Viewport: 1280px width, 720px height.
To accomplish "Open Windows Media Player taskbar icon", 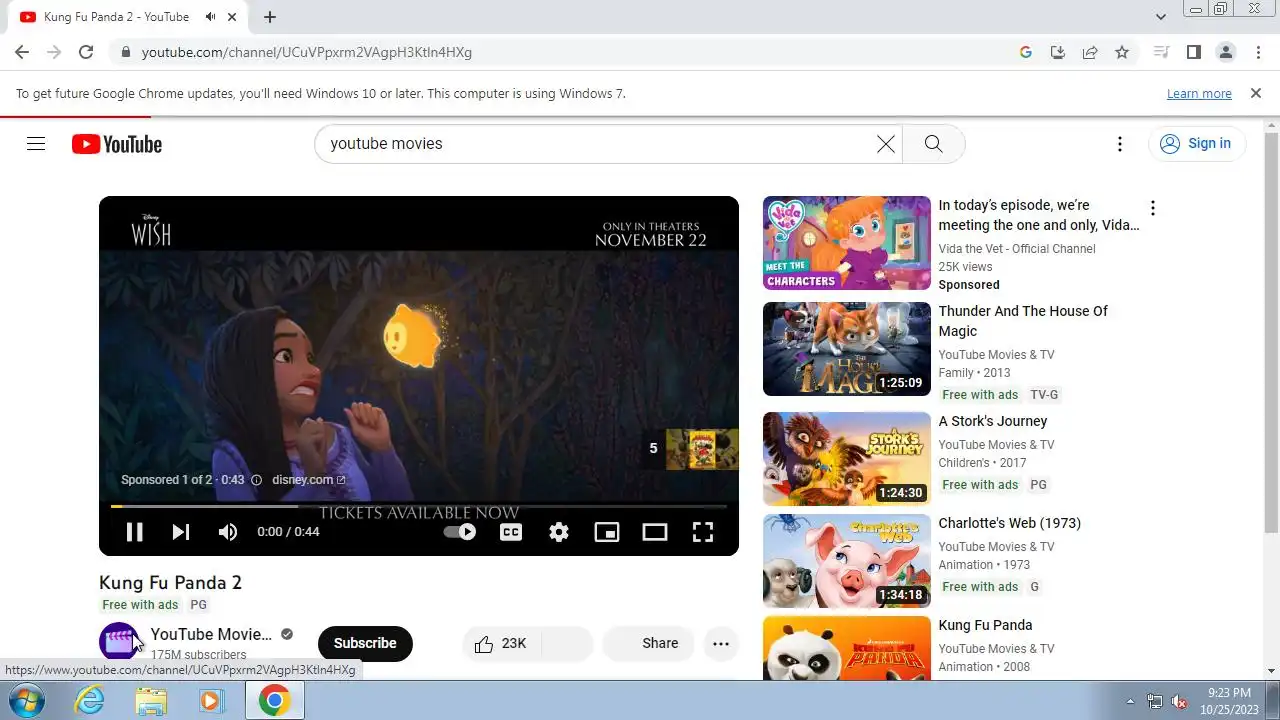I will coord(211,701).
